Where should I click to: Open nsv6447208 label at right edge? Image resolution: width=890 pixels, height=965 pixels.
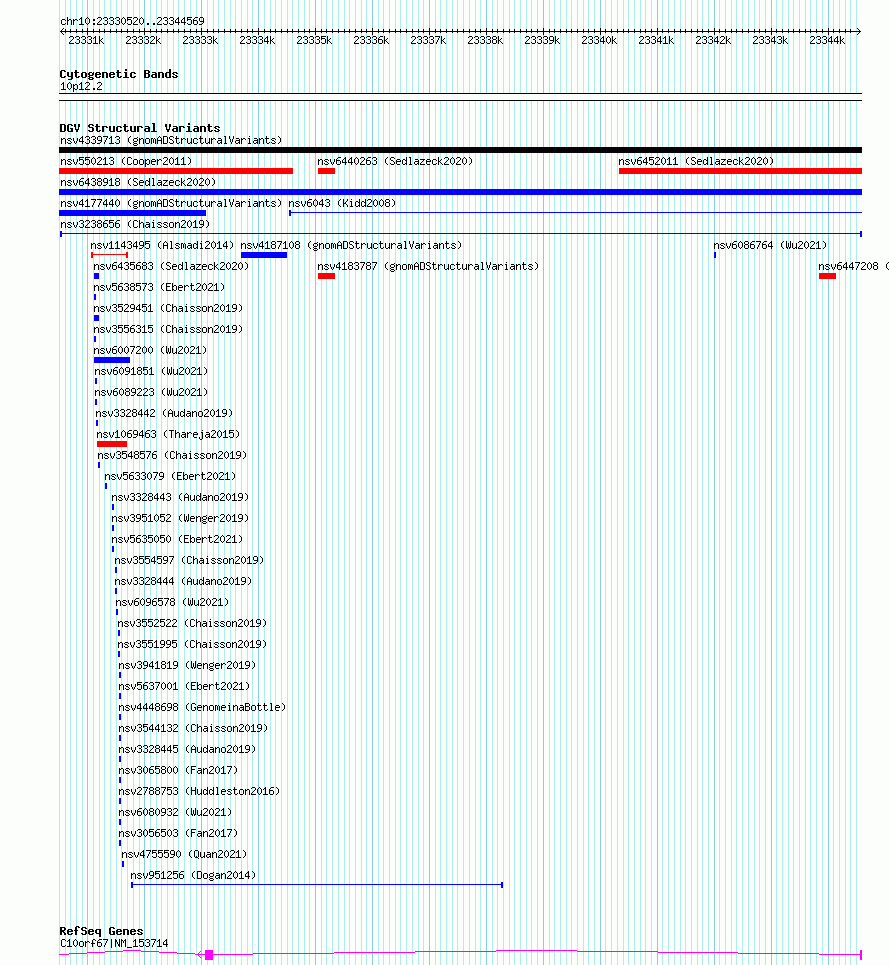(853, 266)
